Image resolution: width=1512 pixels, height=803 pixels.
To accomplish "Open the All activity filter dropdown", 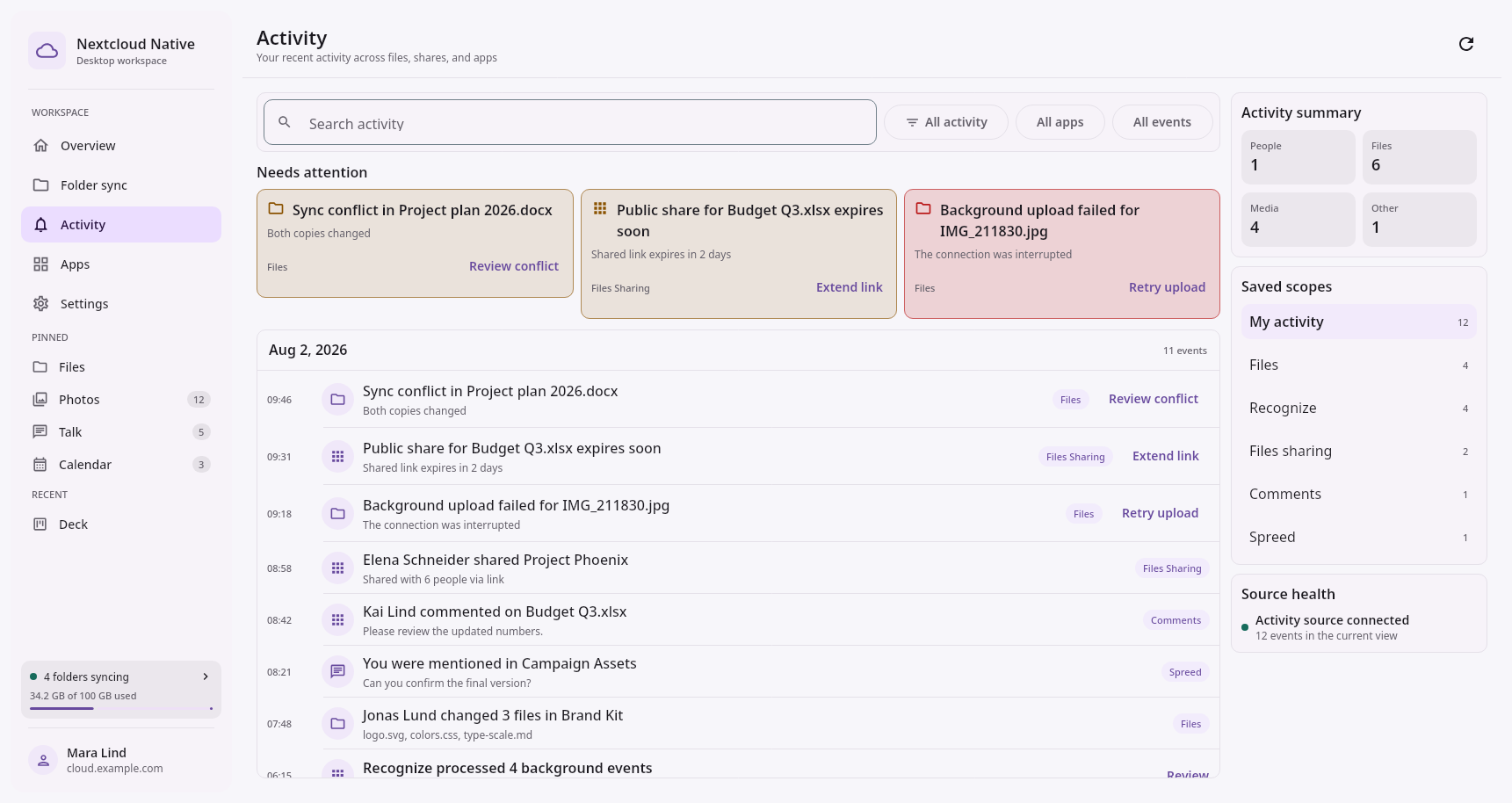I will [946, 122].
